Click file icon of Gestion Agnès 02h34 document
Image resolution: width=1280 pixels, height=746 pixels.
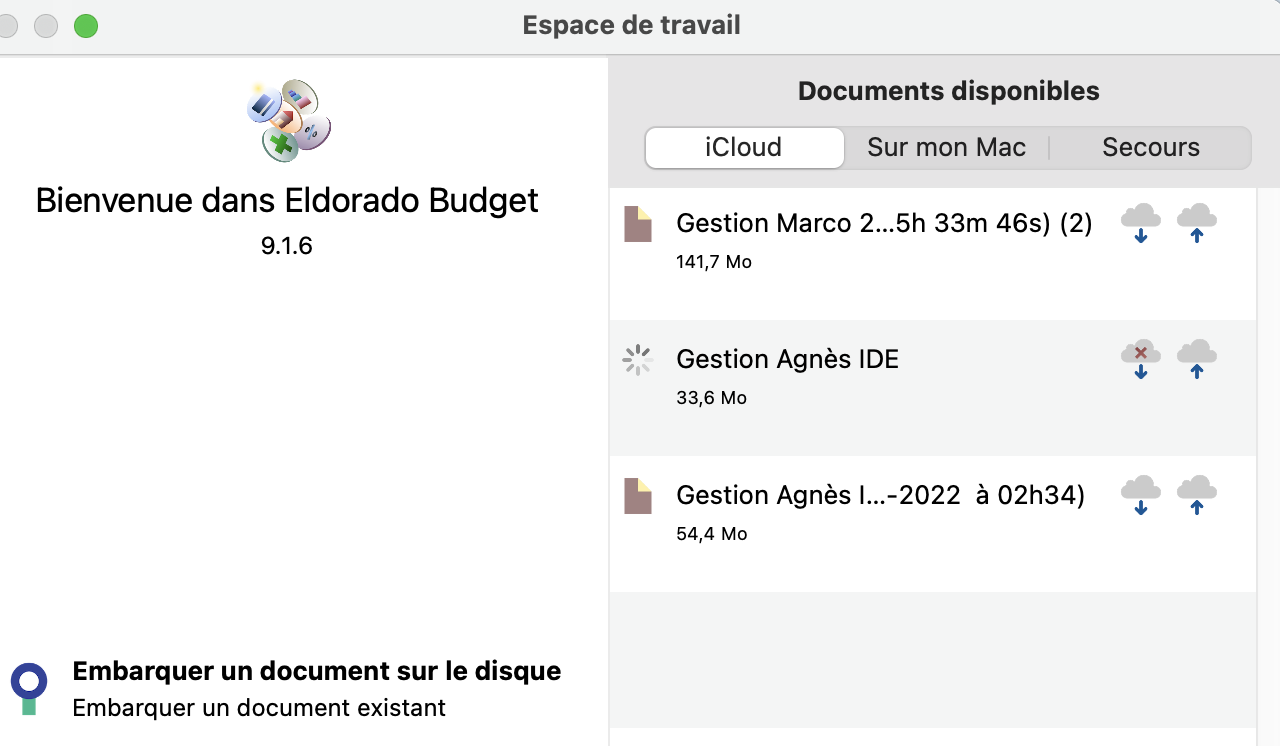click(638, 496)
